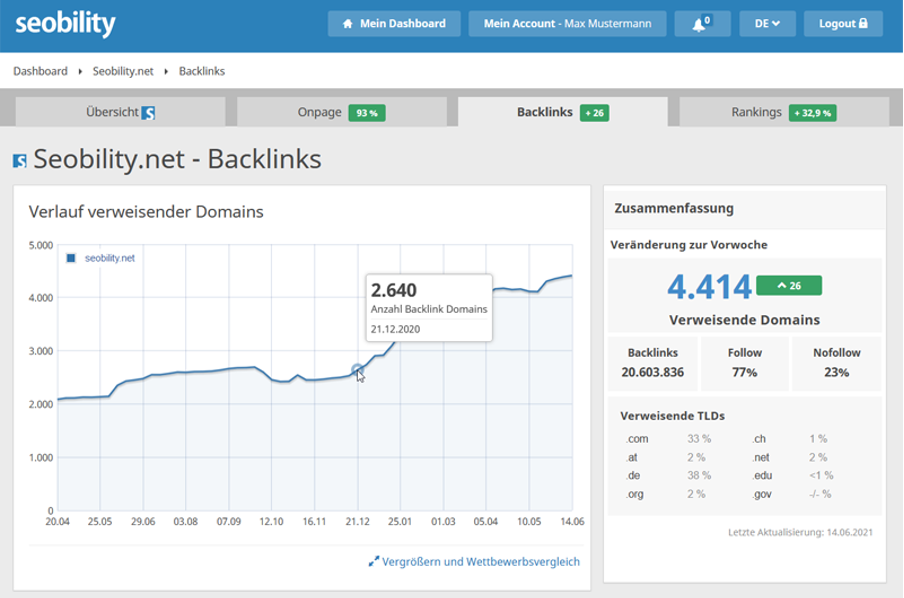Open the DE language dropdown
Viewport: 904px width, 598px height.
767,24
